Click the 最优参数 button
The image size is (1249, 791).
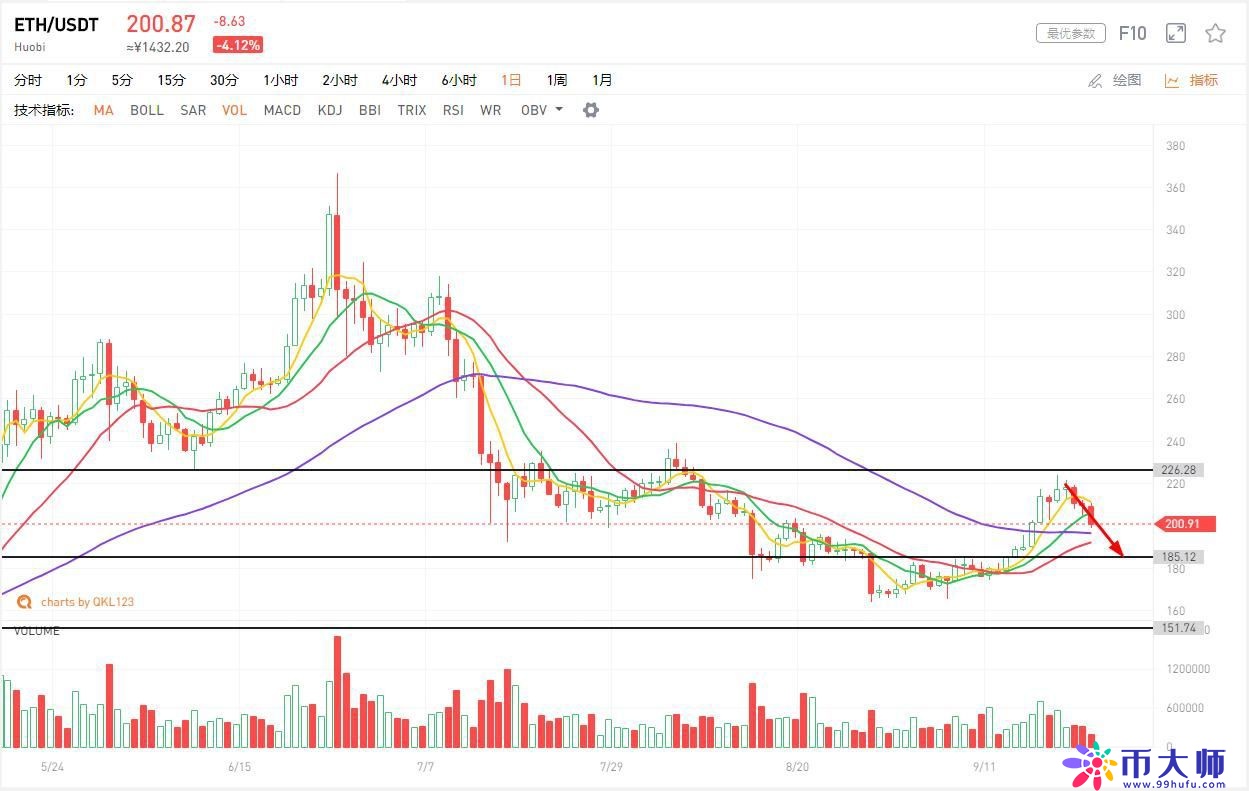pyautogui.click(x=1070, y=33)
